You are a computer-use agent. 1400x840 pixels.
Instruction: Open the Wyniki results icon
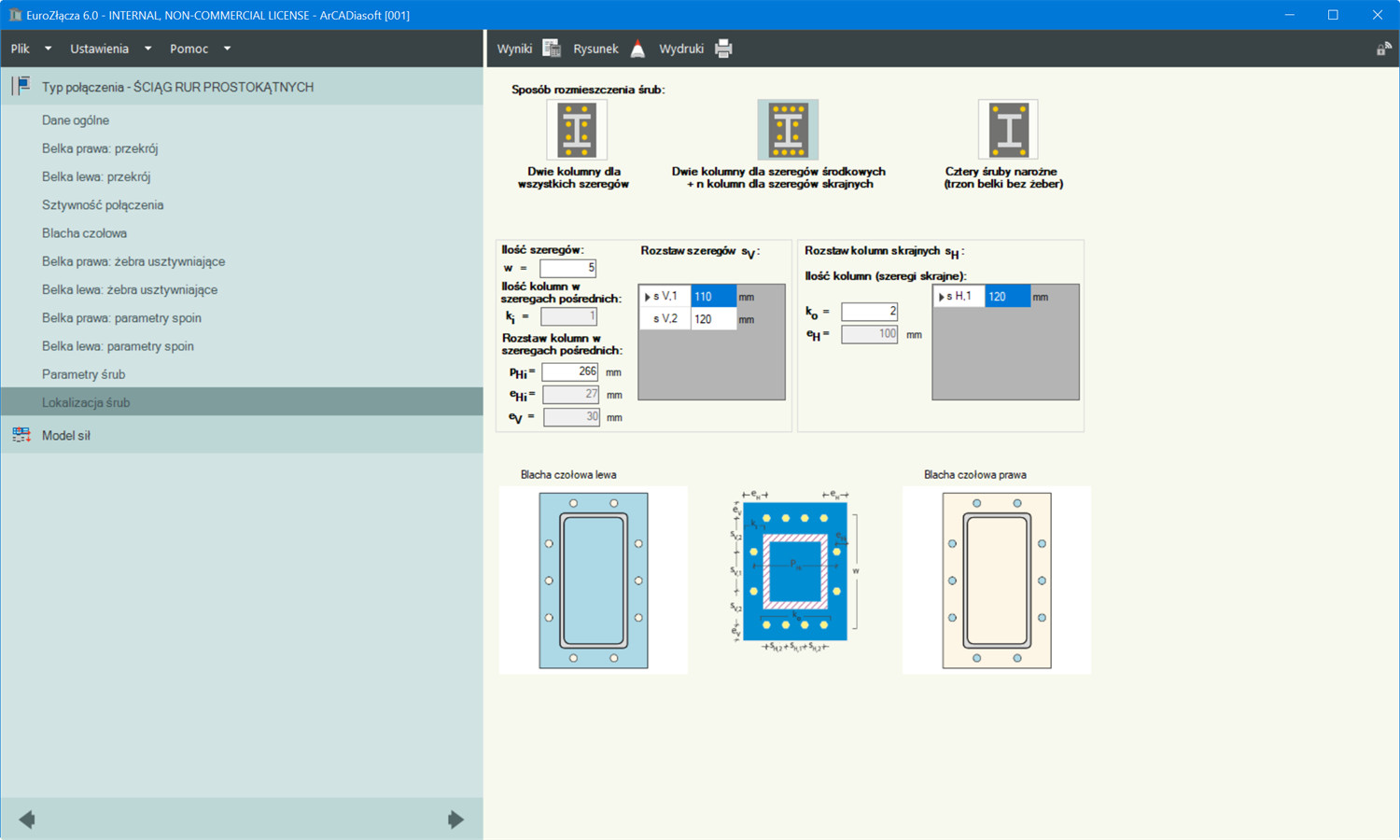[x=552, y=49]
